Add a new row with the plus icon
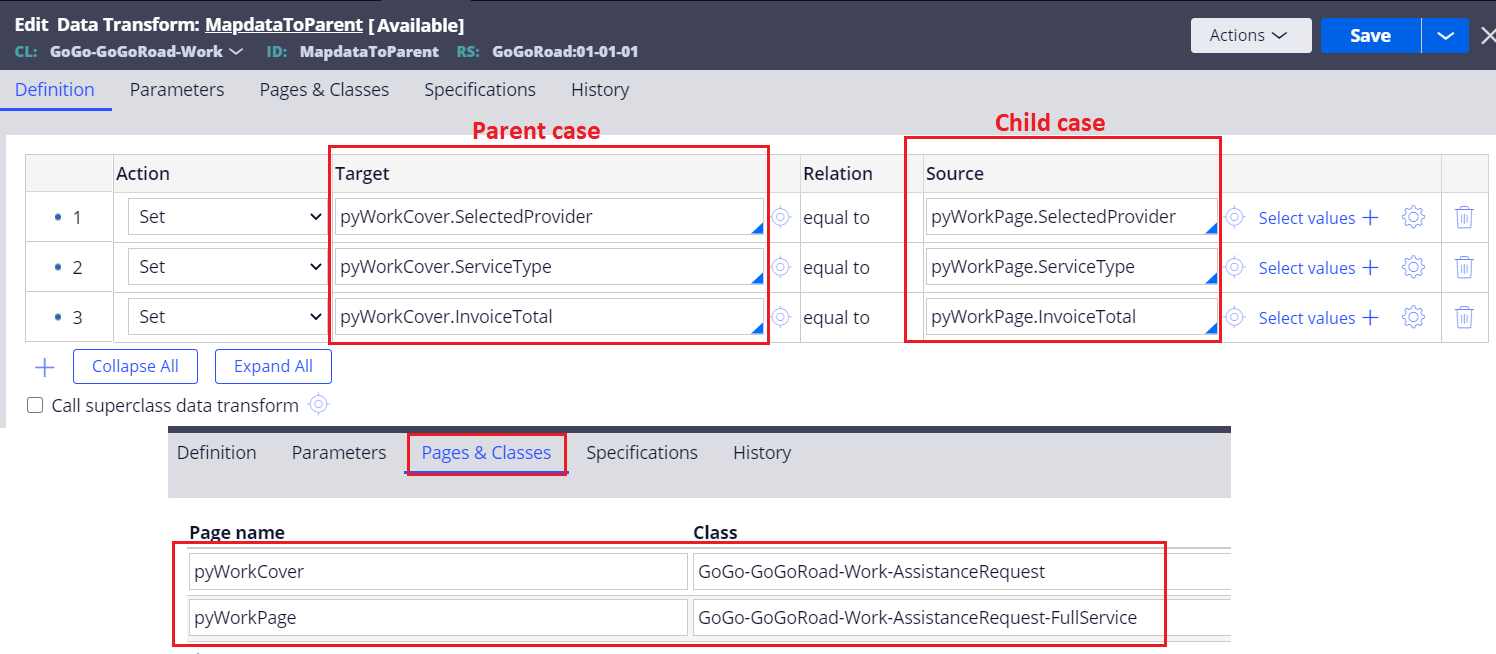This screenshot has width=1496, height=654. 45,366
